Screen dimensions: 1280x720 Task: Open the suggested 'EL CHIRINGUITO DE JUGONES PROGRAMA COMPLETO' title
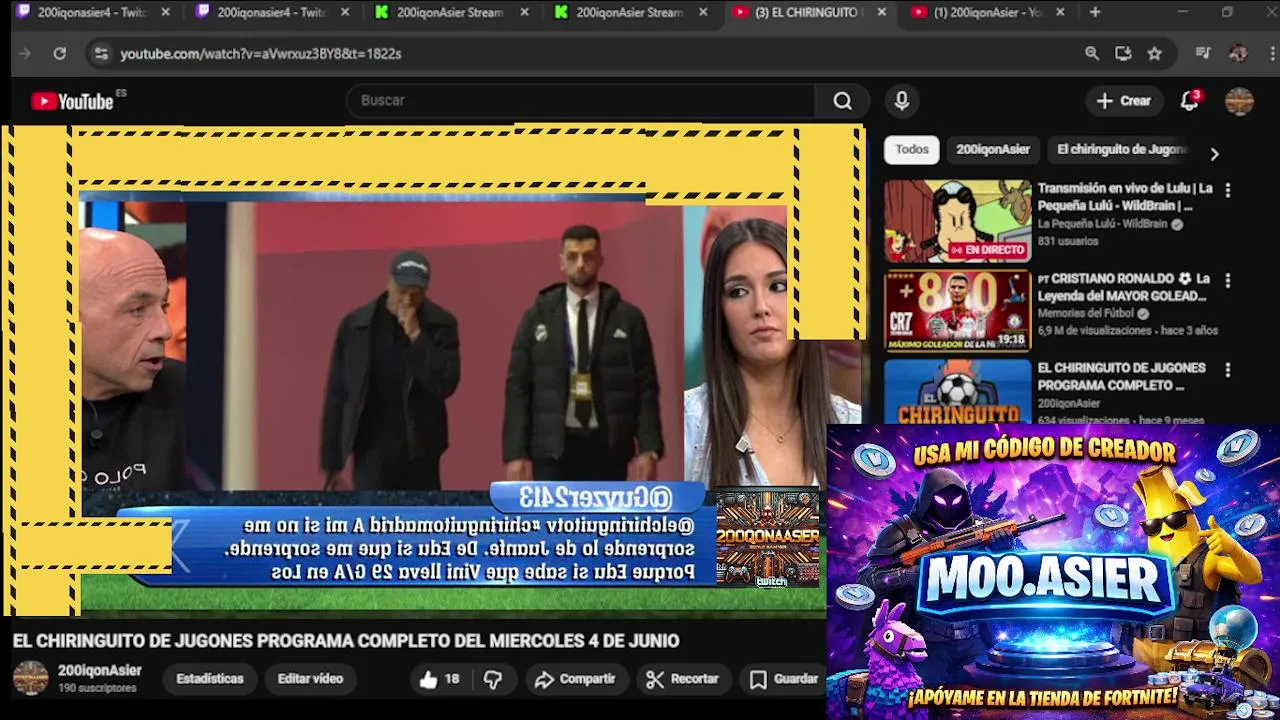coord(1122,376)
